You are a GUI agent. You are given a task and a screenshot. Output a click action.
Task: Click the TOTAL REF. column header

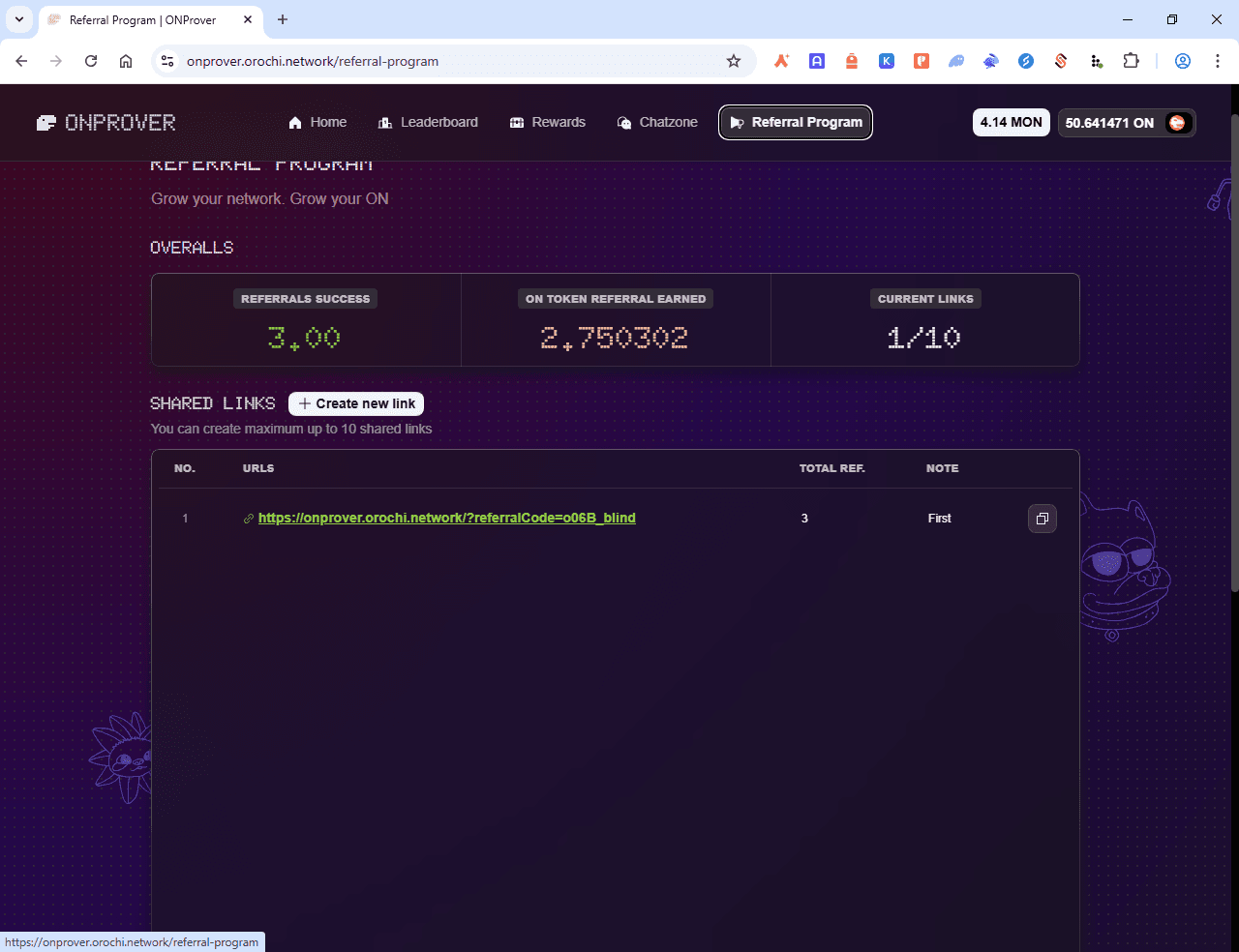[x=832, y=468]
